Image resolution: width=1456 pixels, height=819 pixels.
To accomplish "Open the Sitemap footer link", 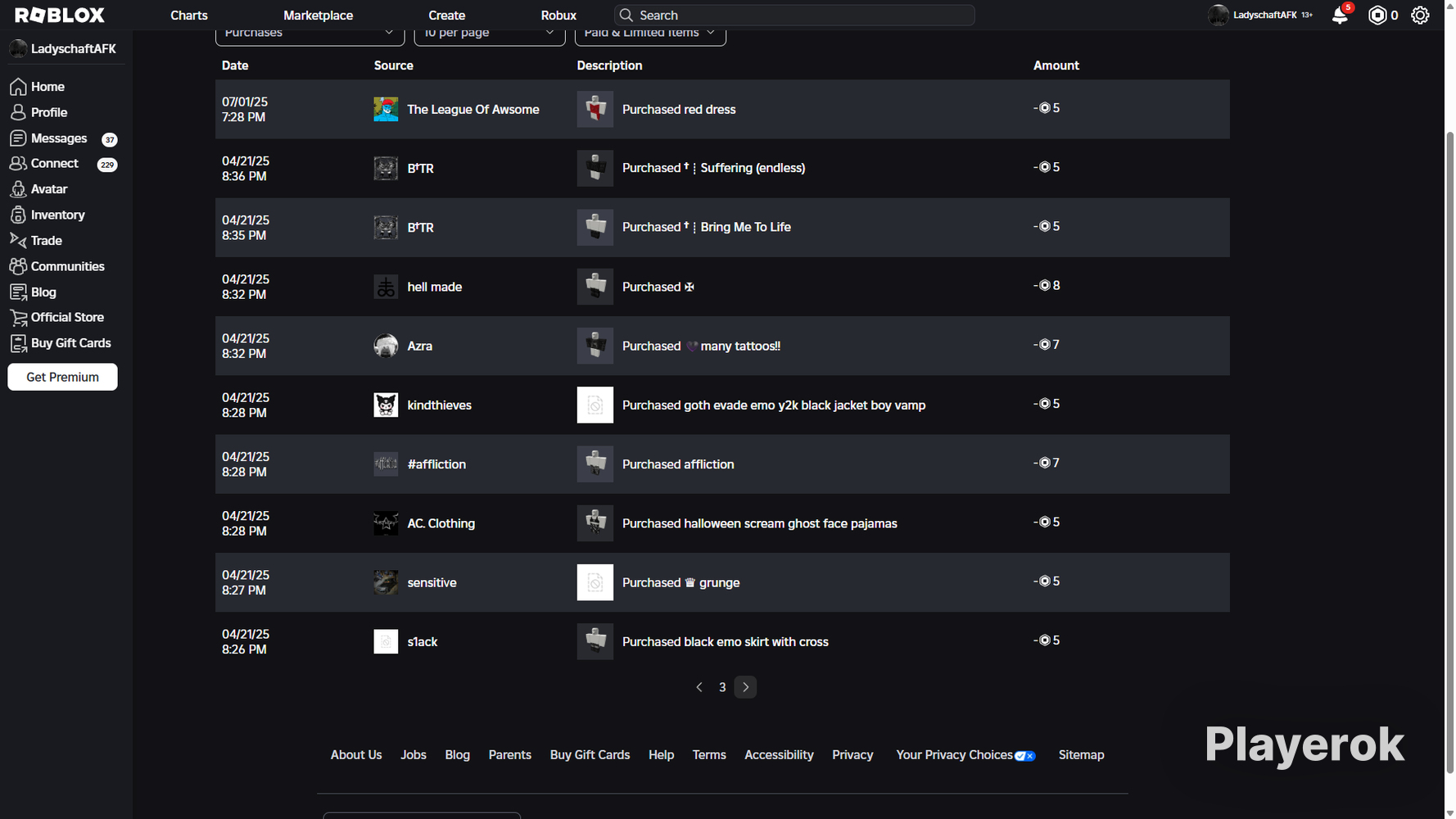I will [x=1081, y=755].
